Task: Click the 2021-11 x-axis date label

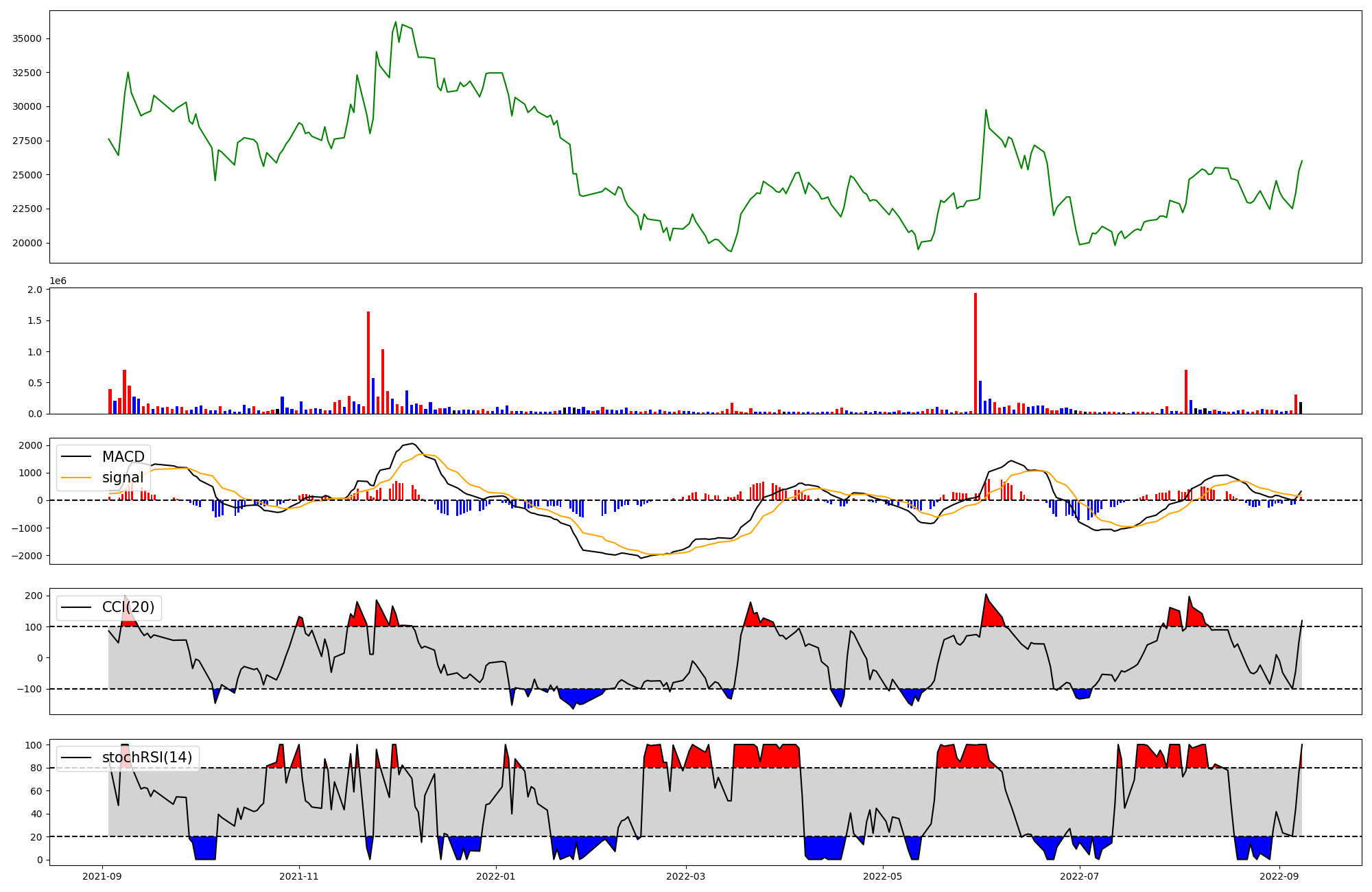Action: pos(299,876)
